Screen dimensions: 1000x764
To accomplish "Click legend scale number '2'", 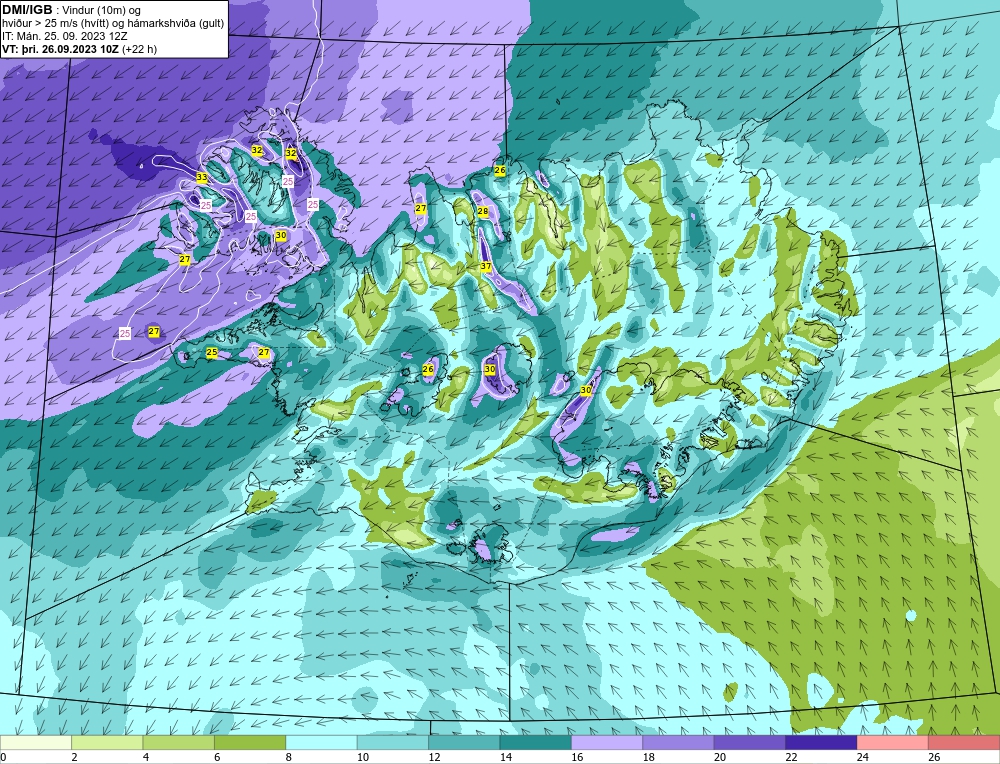I will pos(75,757).
